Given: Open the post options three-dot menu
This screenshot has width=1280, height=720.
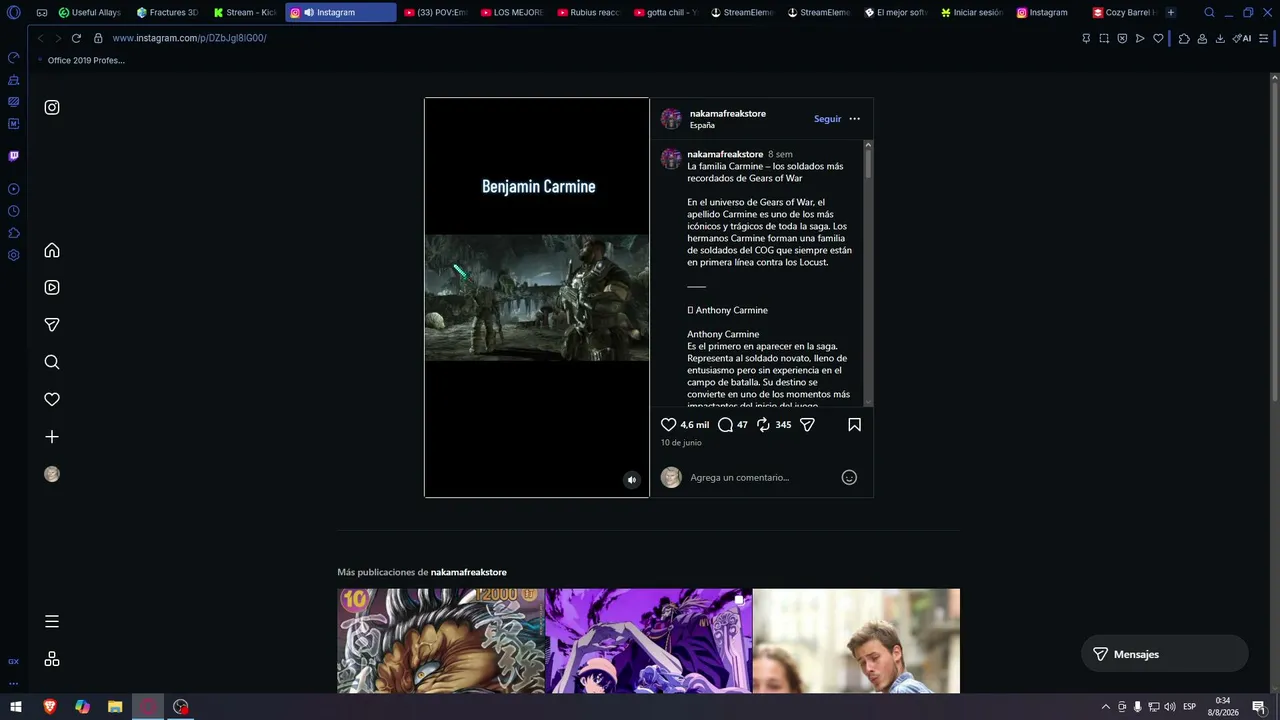Looking at the screenshot, I should click(x=854, y=119).
